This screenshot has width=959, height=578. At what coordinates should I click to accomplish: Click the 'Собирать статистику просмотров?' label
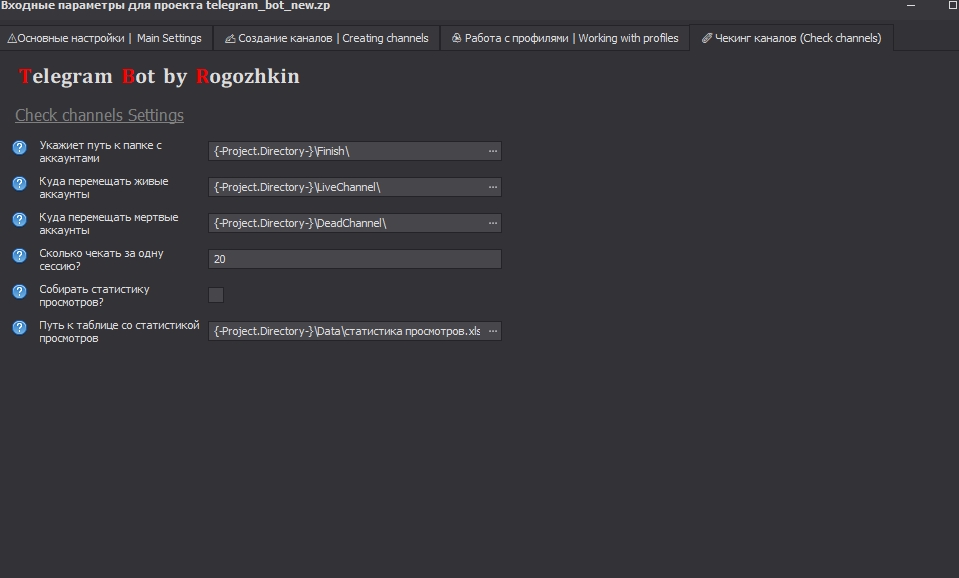[x=94, y=295]
